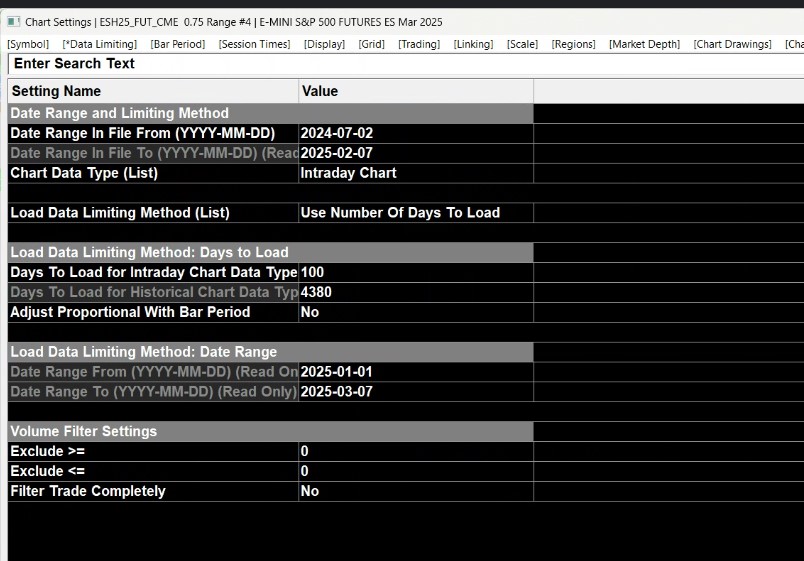The image size is (804, 561).
Task: Select the [Display] tab
Action: pos(325,44)
